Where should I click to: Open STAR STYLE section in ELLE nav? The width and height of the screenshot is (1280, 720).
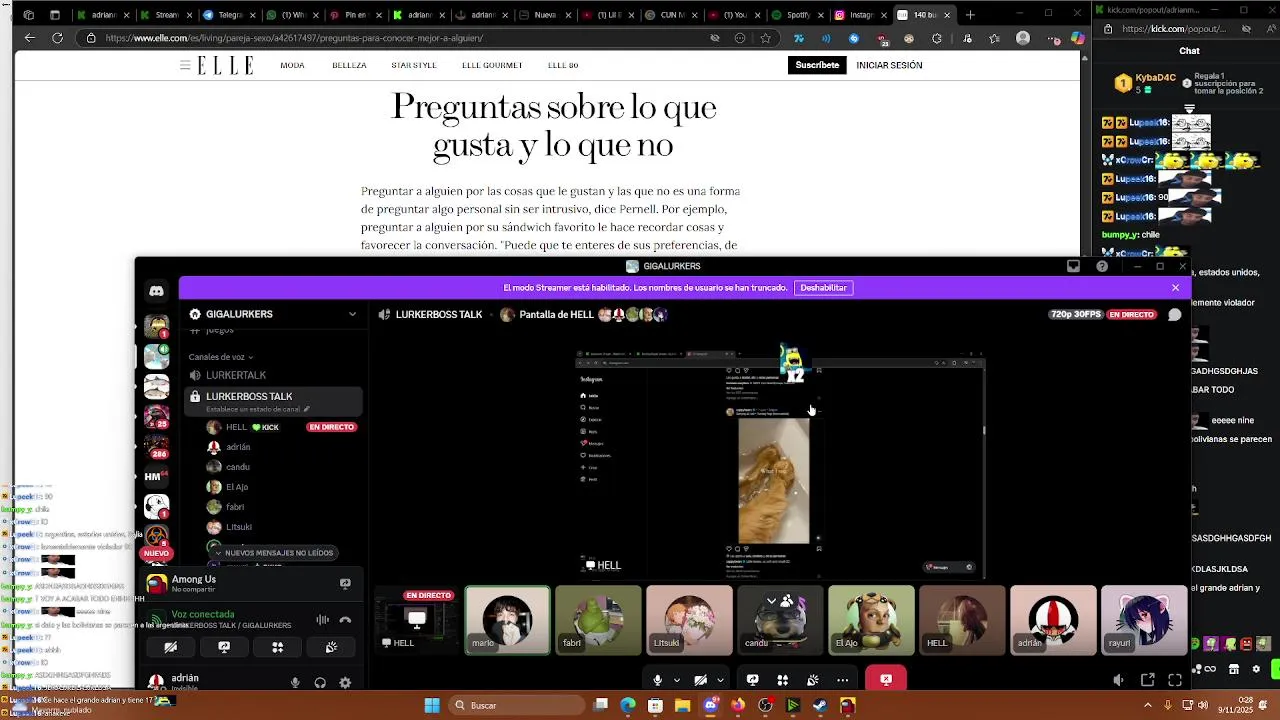(x=414, y=65)
